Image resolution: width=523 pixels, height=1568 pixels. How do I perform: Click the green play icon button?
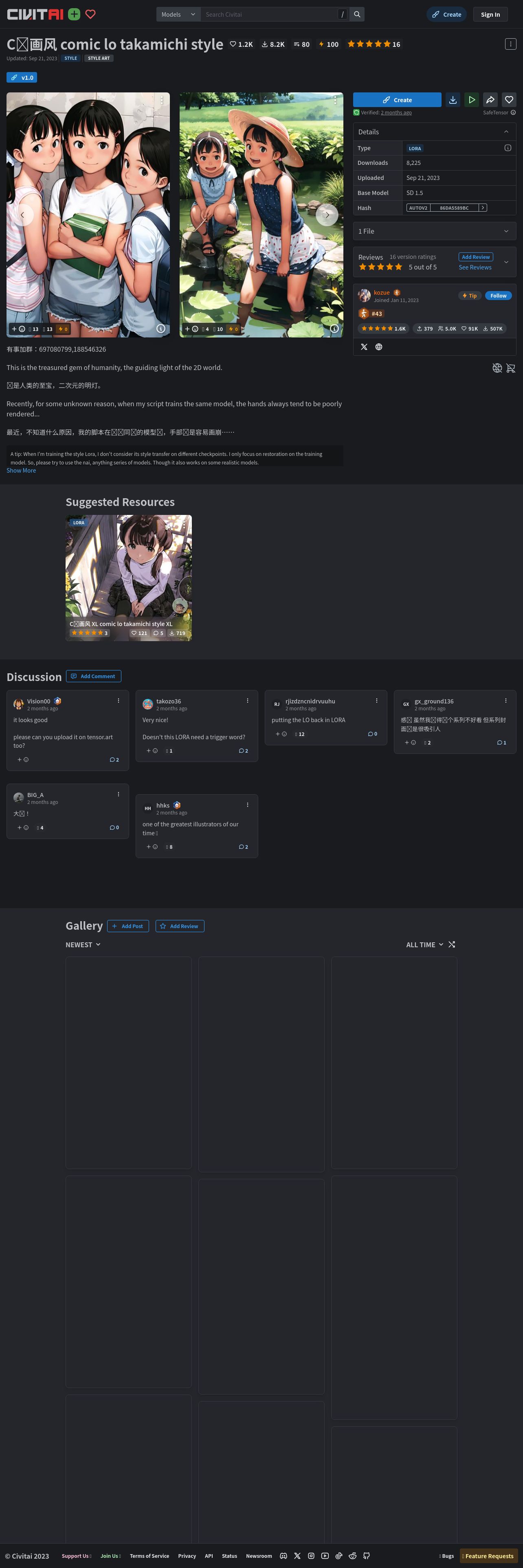(471, 100)
